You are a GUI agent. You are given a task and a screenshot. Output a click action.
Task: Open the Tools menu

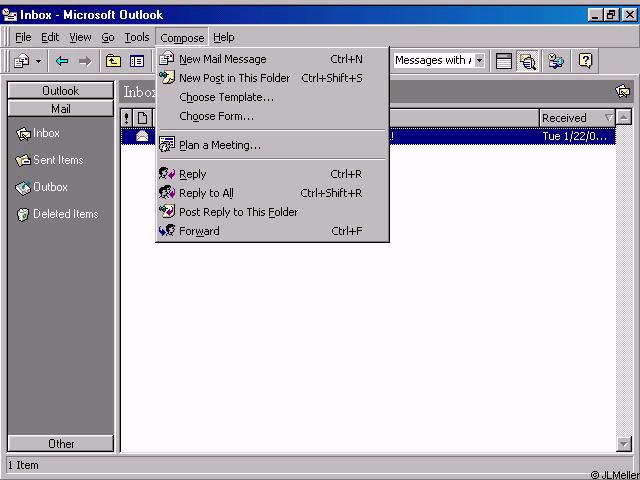click(x=137, y=38)
